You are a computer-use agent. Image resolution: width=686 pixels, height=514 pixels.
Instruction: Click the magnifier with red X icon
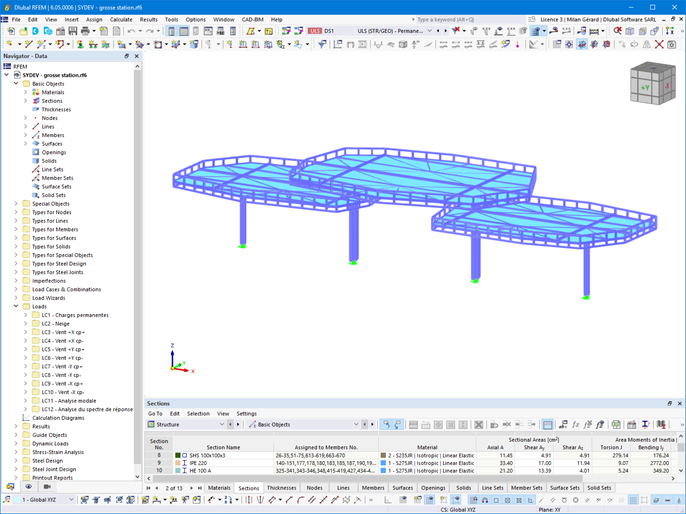(617, 31)
